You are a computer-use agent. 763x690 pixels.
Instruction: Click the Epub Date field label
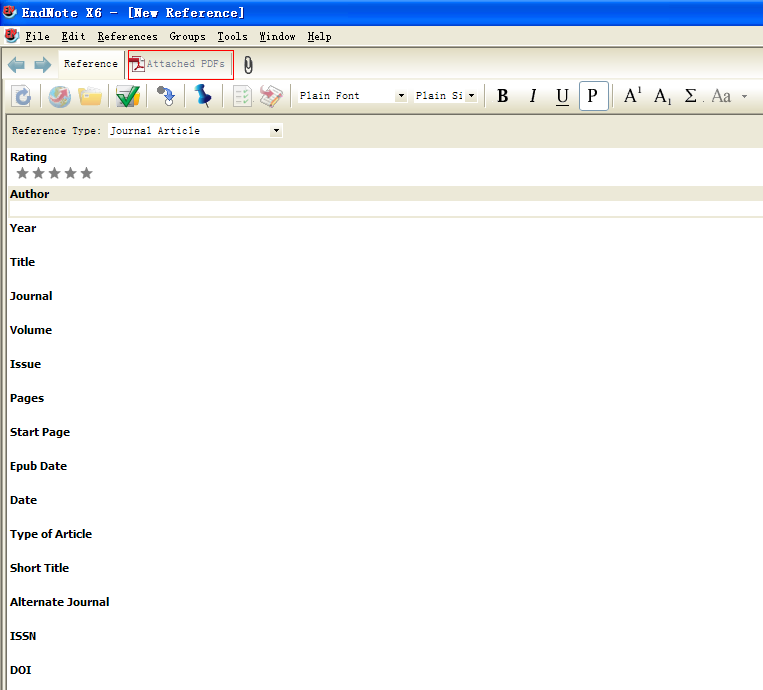coord(38,466)
